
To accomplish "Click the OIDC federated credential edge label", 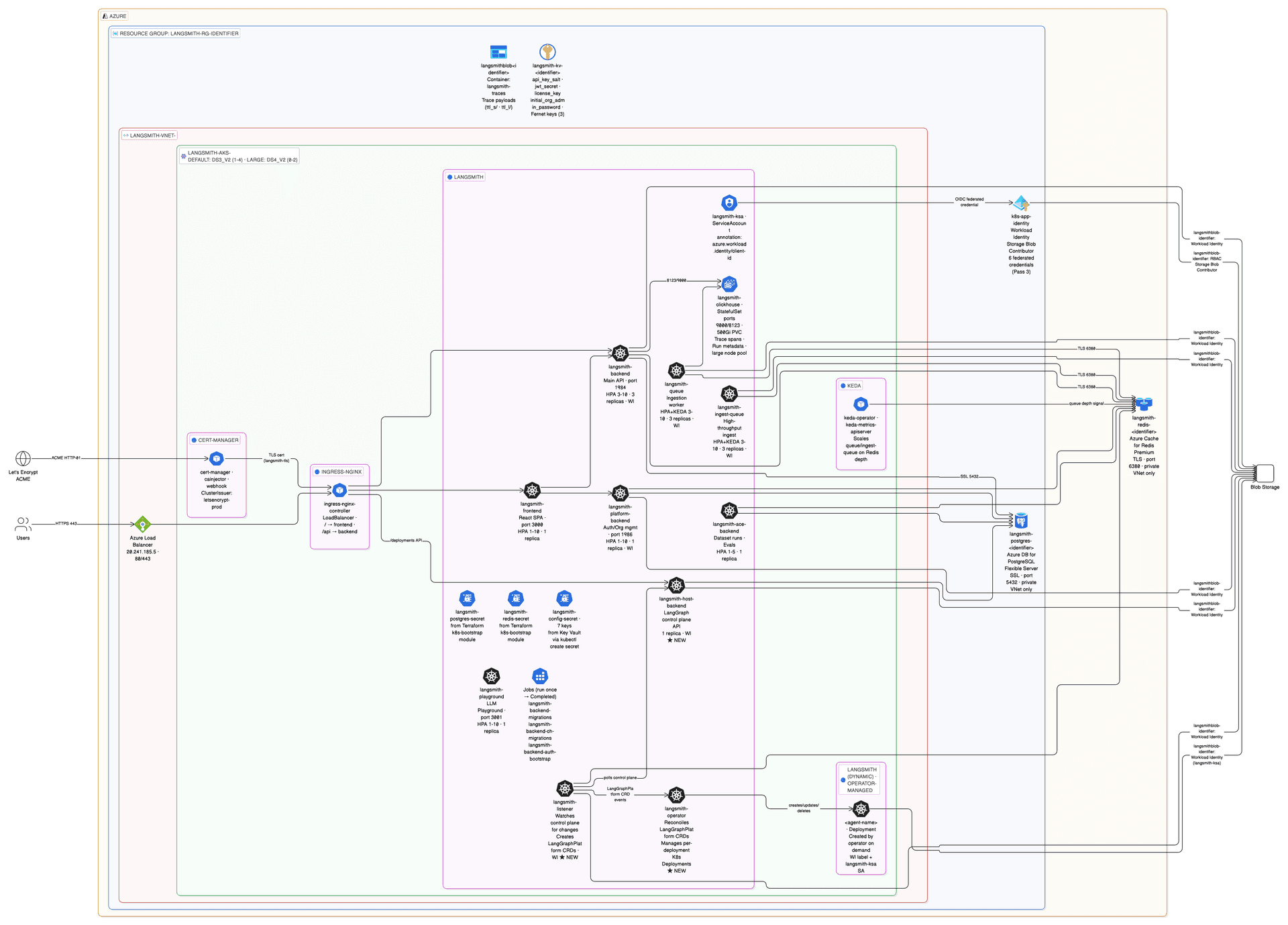I will (969, 201).
